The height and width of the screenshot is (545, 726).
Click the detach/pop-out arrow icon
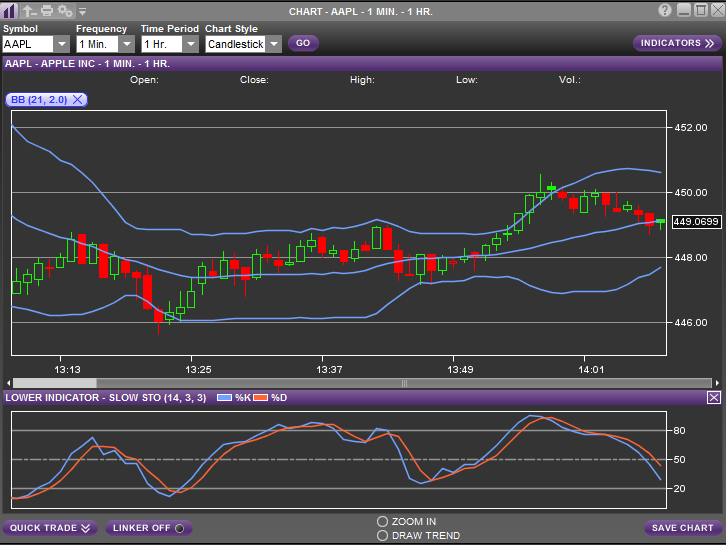29,10
